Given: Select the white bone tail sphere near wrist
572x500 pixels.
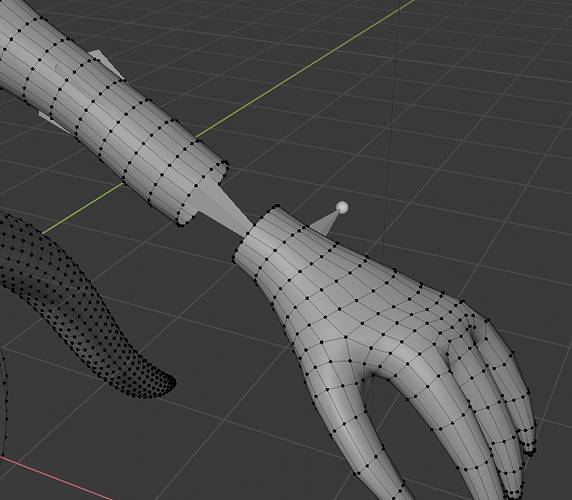Looking at the screenshot, I should tap(342, 208).
